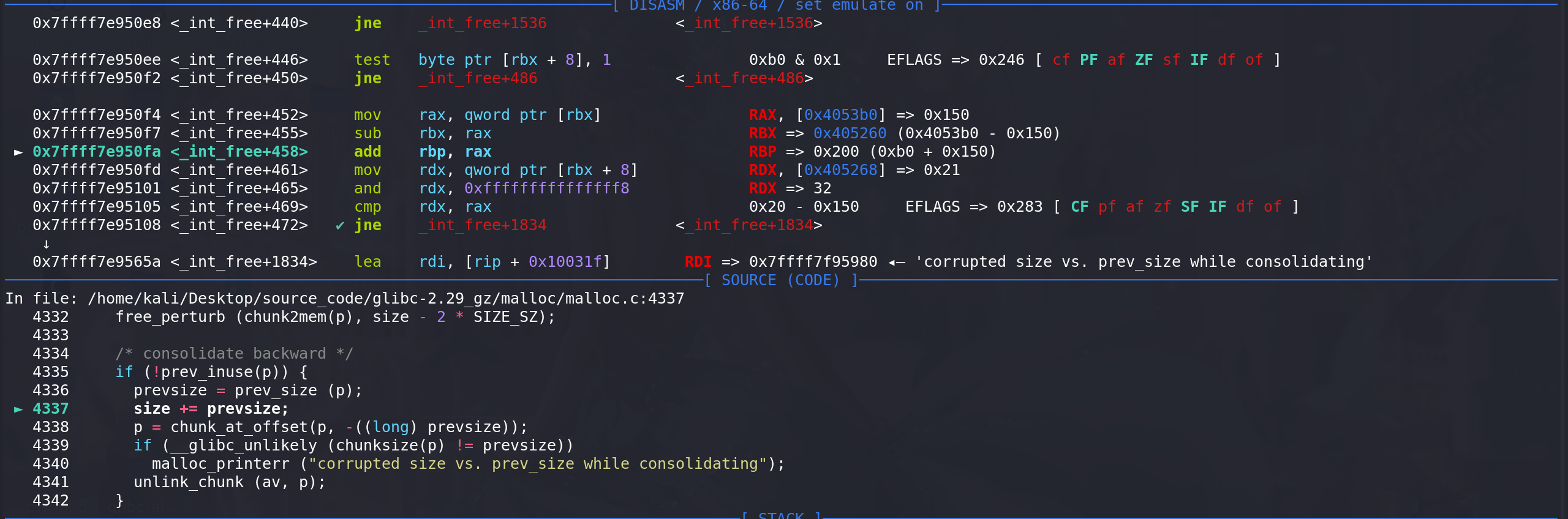Click EFLAGS value 0x283
The height and width of the screenshot is (519, 1568).
pyautogui.click(x=1020, y=207)
